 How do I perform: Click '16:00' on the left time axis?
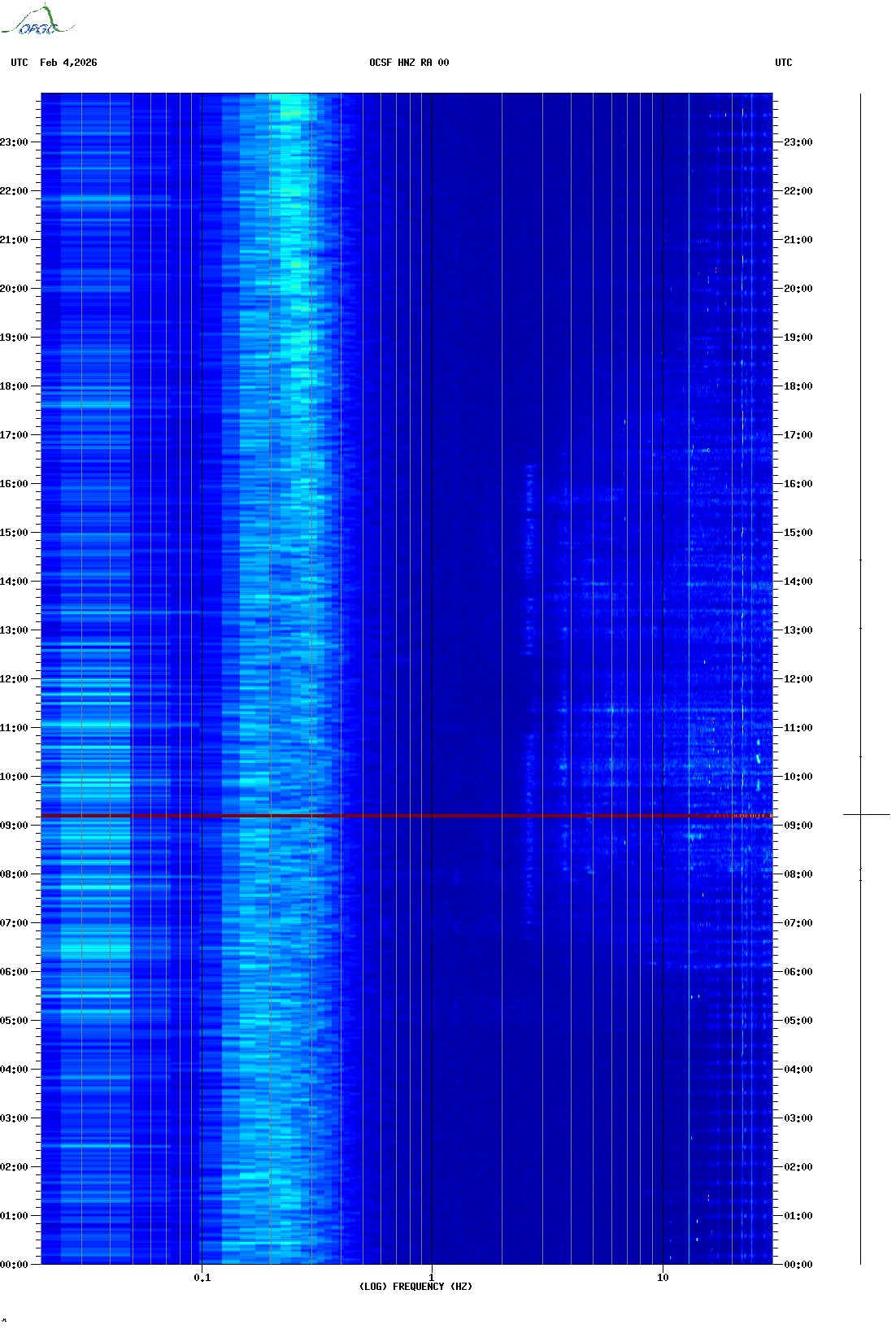pyautogui.click(x=14, y=484)
